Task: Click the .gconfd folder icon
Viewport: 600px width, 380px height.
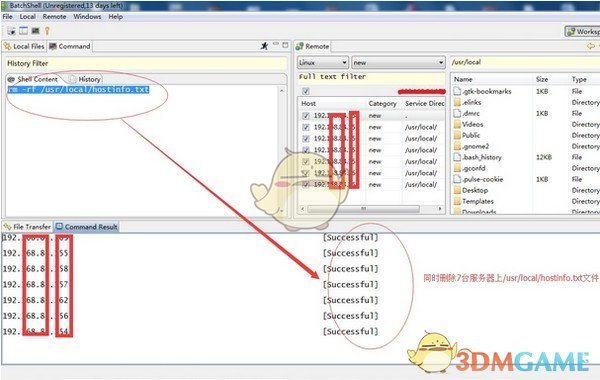Action: point(457,168)
